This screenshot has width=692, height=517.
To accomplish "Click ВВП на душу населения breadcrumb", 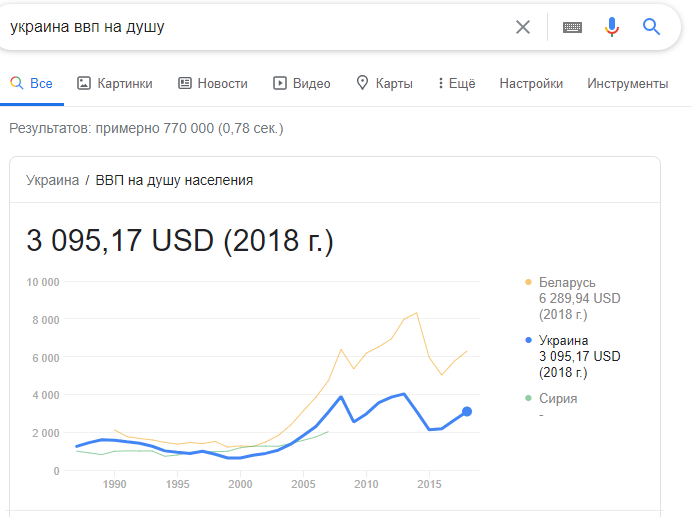I will pyautogui.click(x=174, y=180).
